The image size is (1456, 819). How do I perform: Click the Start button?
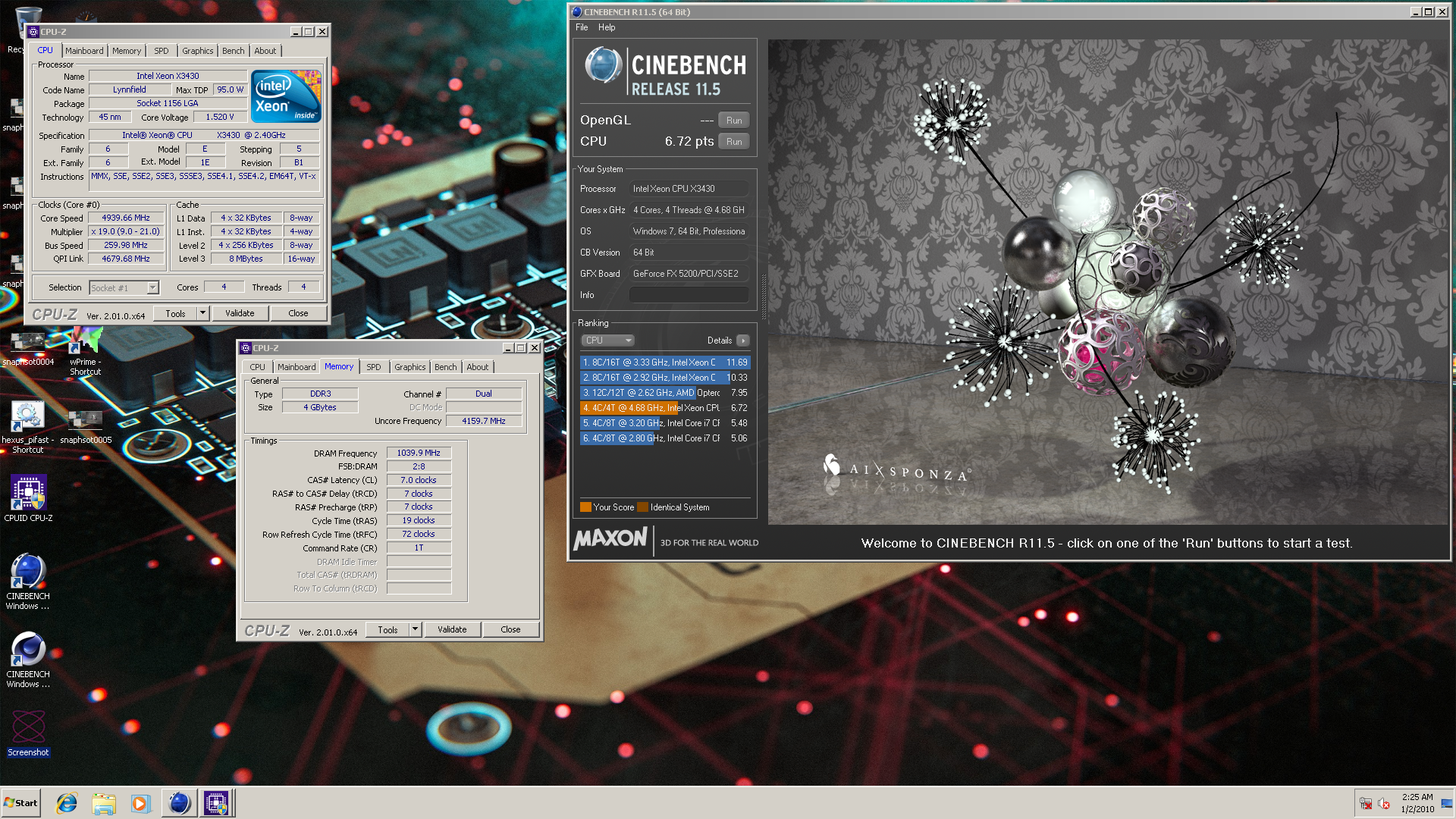[20, 803]
